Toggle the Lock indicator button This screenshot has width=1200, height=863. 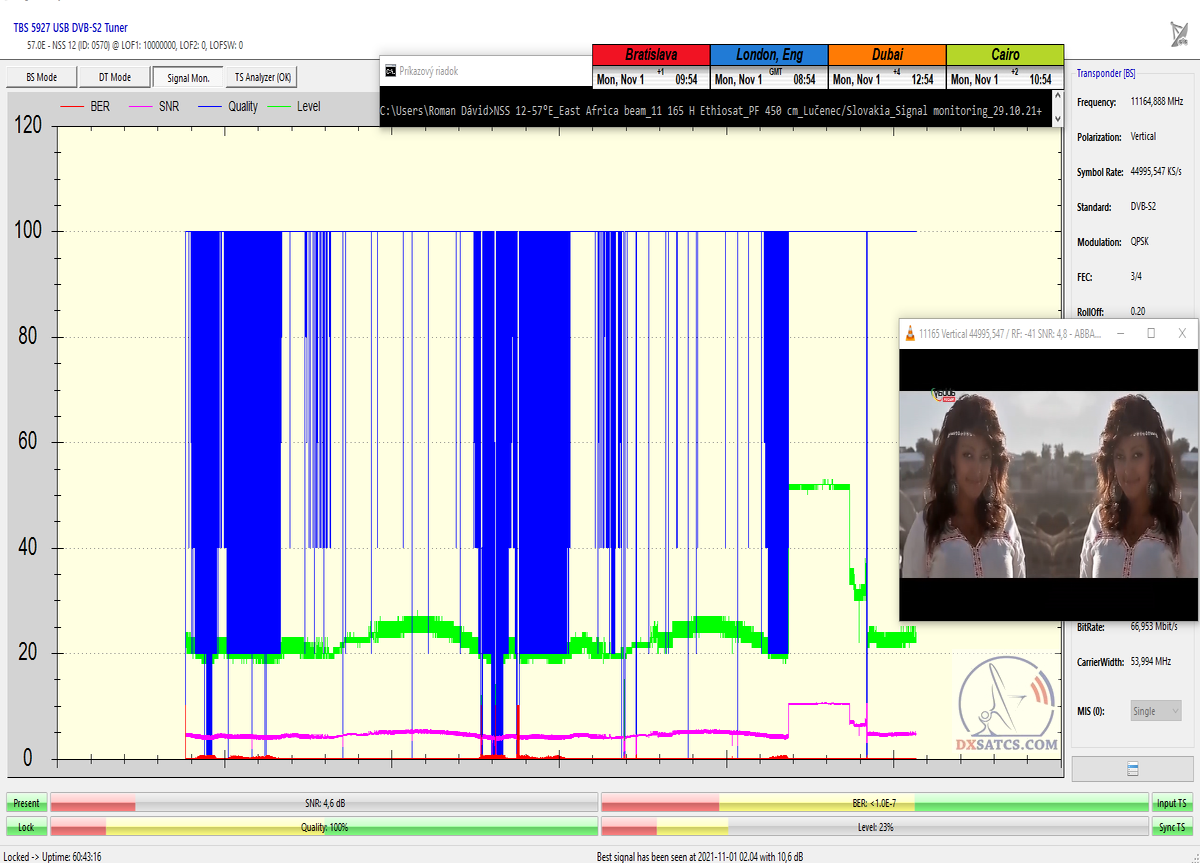(x=27, y=827)
